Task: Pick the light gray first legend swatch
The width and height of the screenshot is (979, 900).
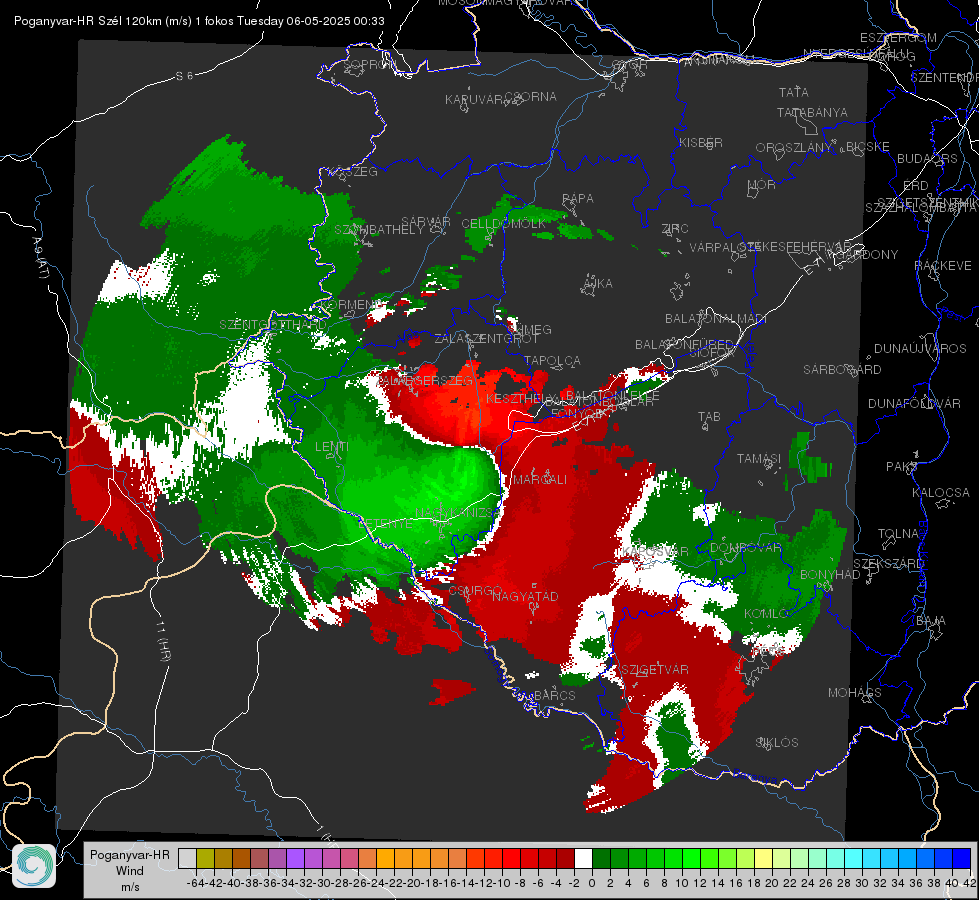Action: tap(187, 858)
